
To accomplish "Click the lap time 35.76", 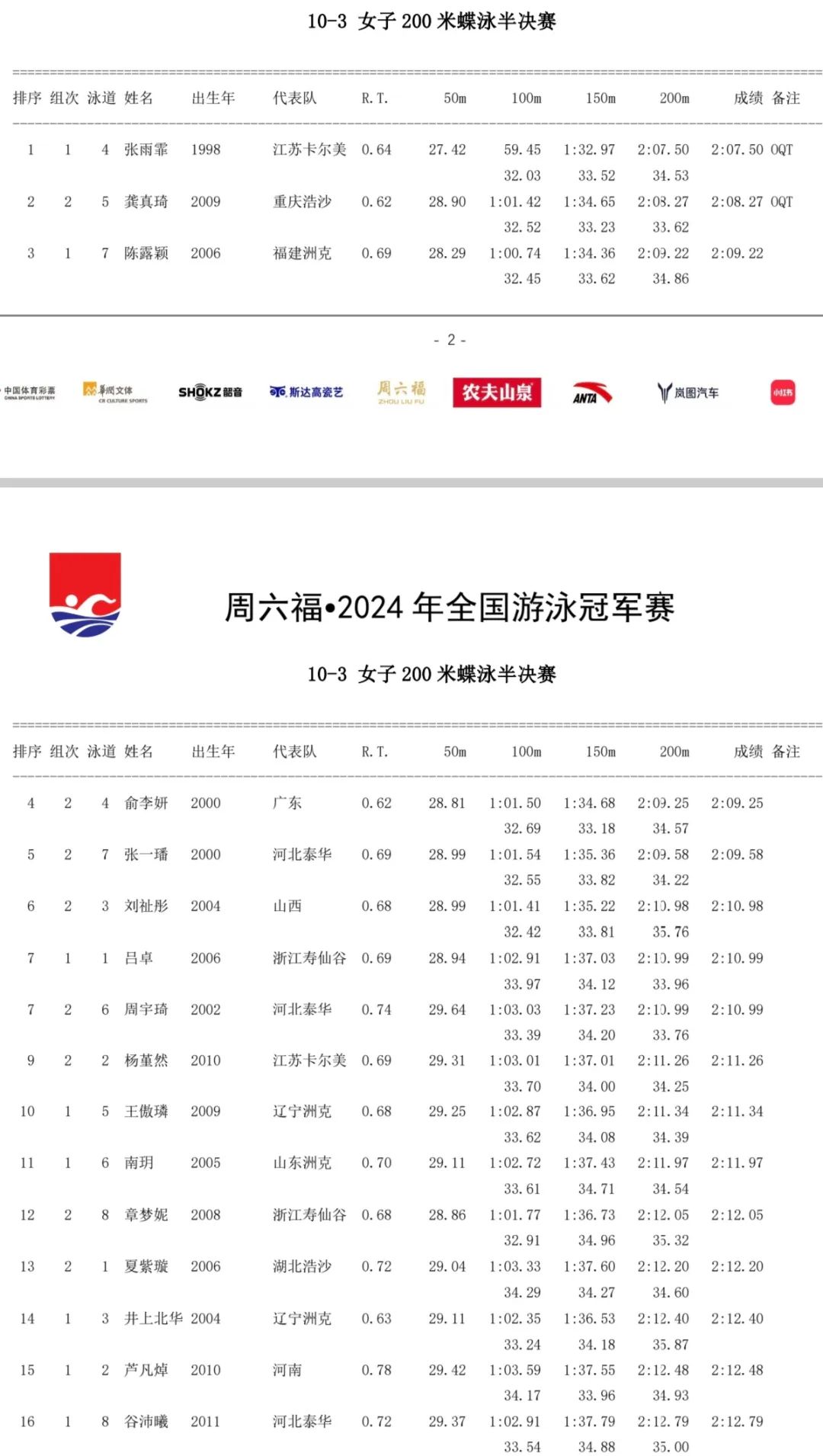I will (671, 932).
